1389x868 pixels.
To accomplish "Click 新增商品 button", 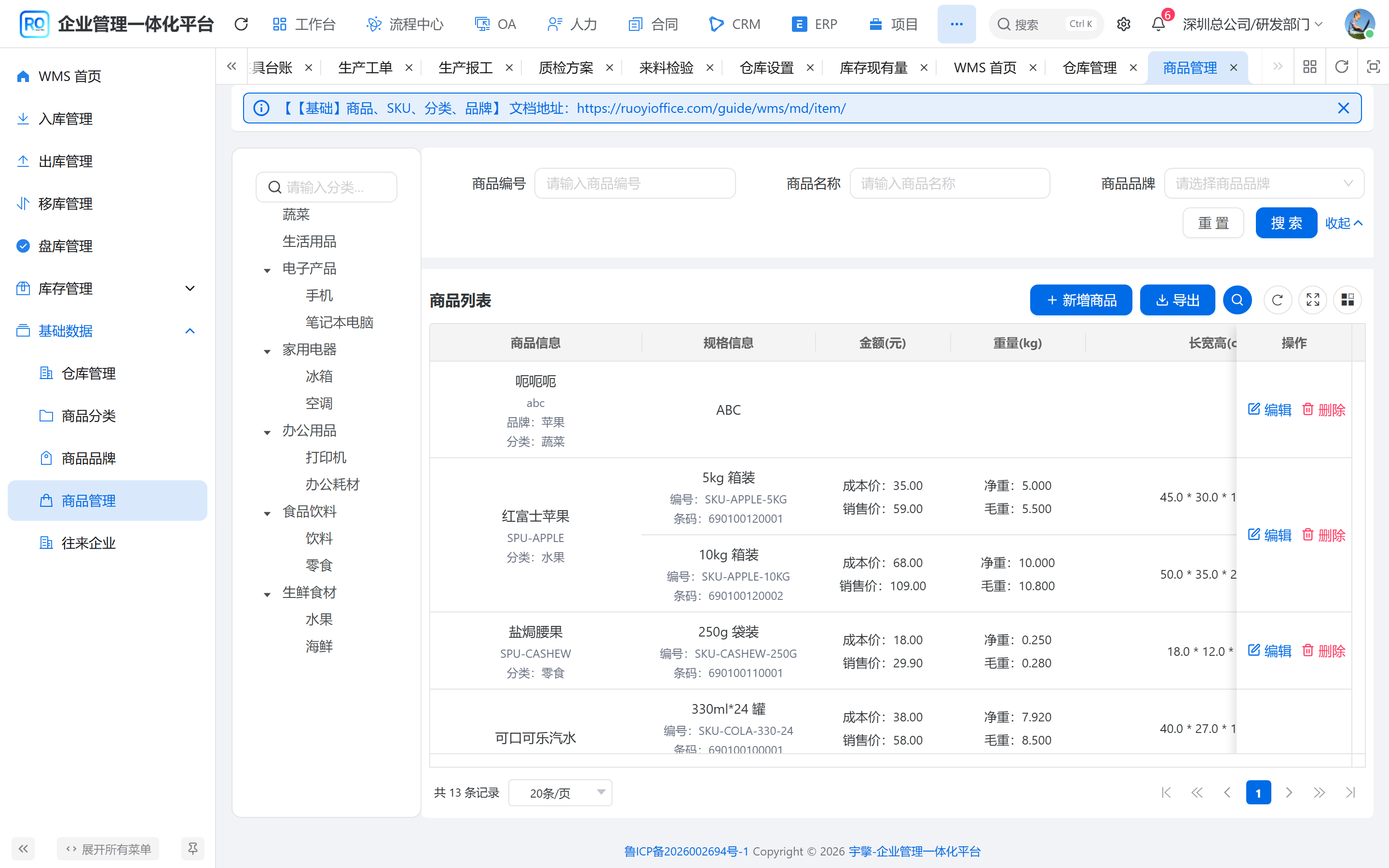I will [1081, 299].
